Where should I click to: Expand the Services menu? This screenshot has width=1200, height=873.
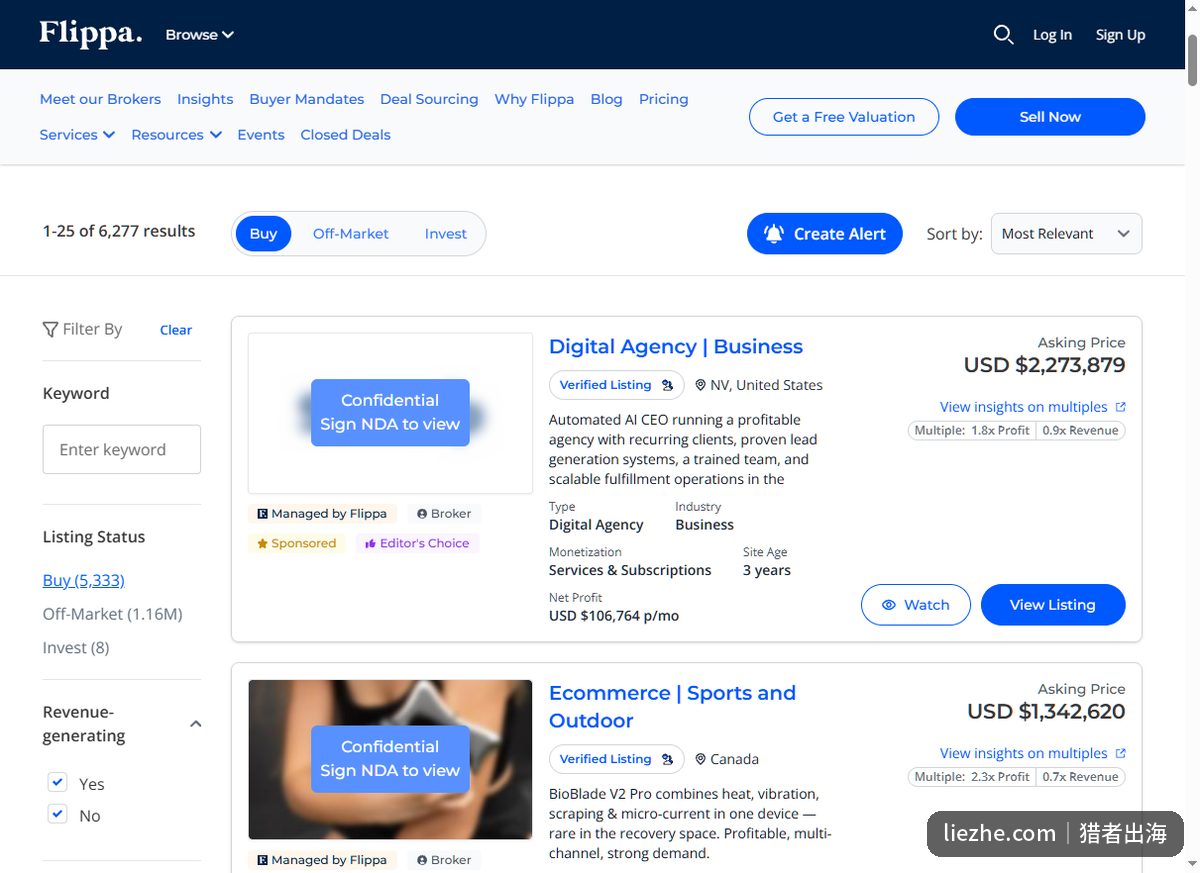point(77,135)
